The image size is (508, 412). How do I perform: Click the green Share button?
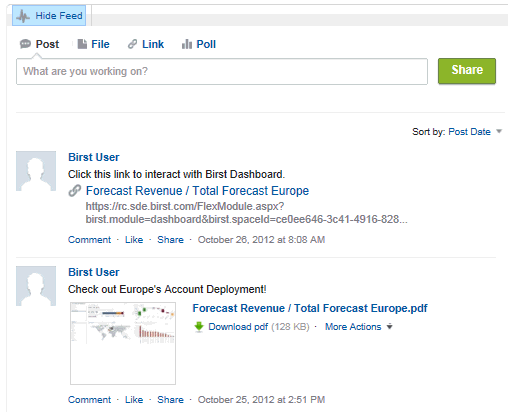coord(467,70)
